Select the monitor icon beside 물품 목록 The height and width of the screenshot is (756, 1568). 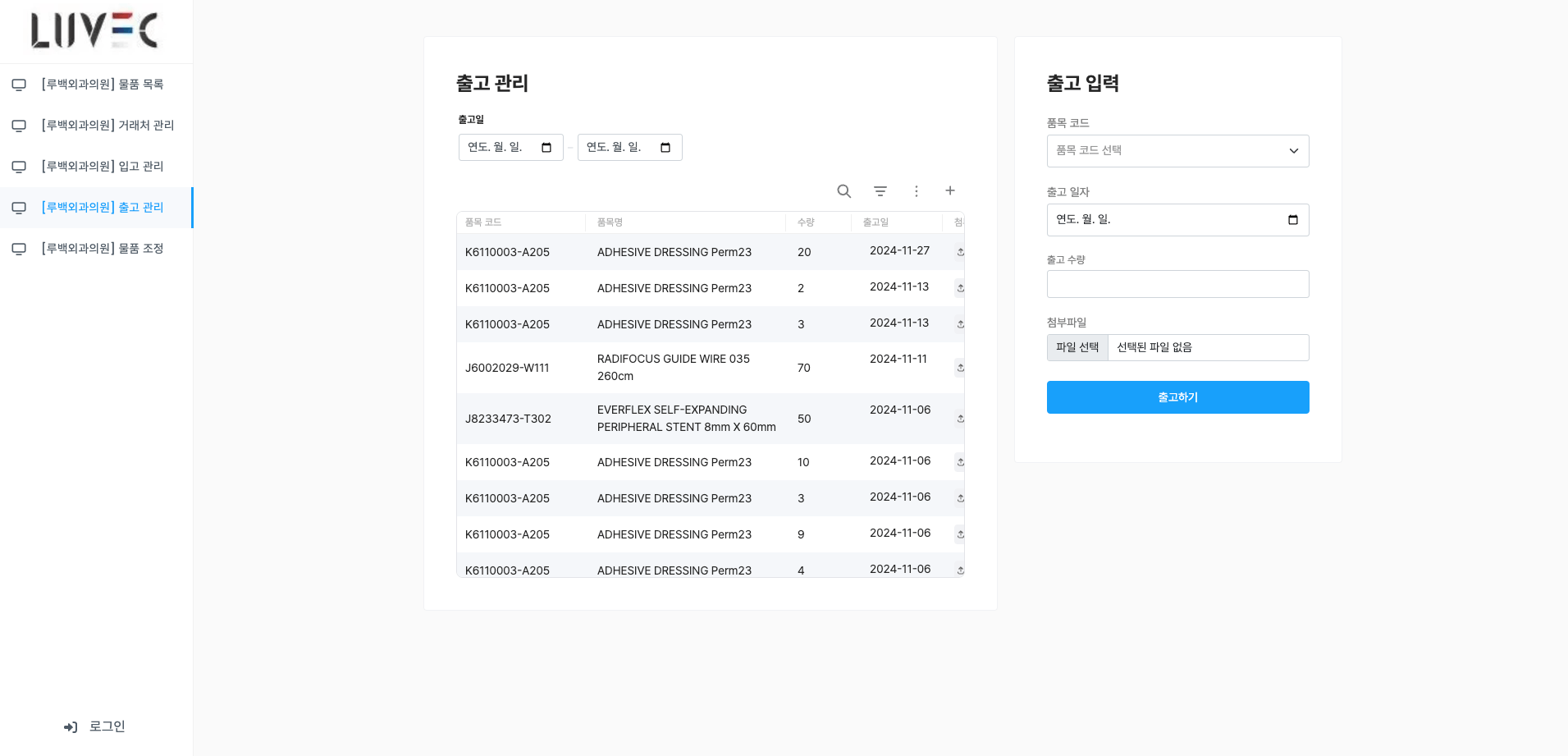click(19, 84)
